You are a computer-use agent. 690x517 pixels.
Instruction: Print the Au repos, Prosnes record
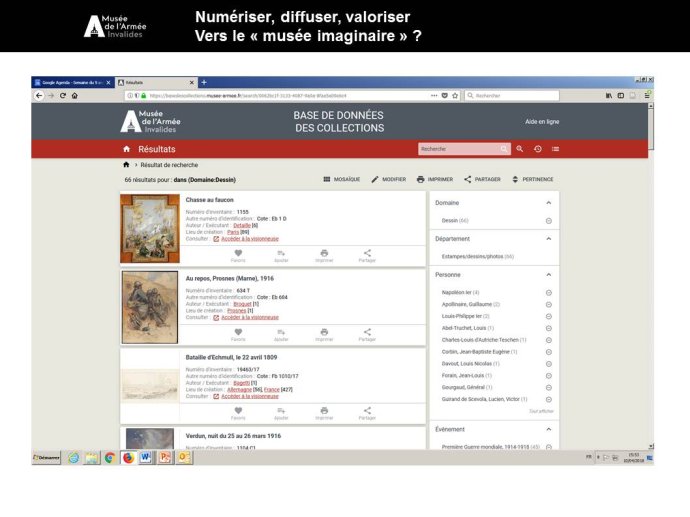click(324, 335)
